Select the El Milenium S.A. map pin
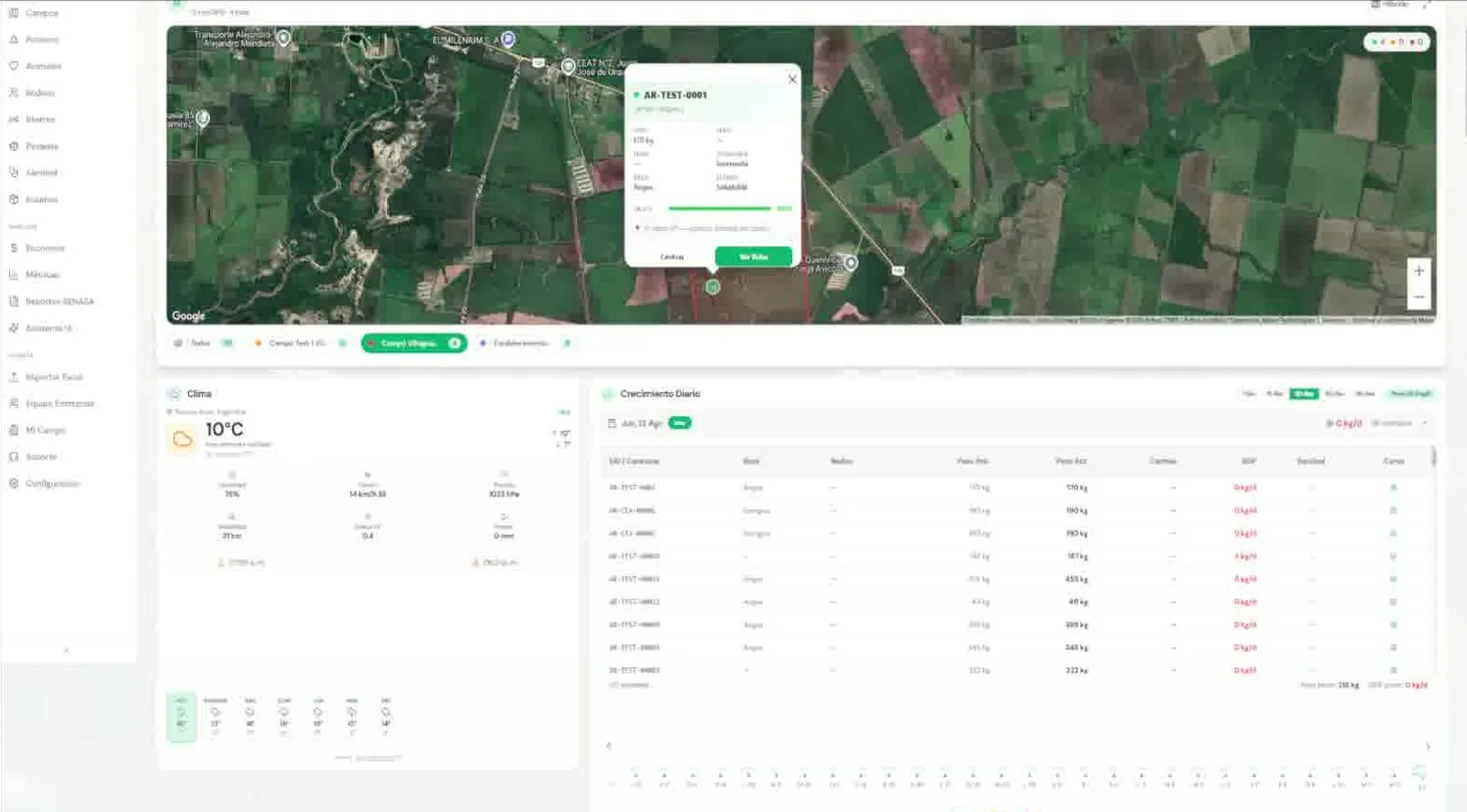1467x812 pixels. point(508,39)
